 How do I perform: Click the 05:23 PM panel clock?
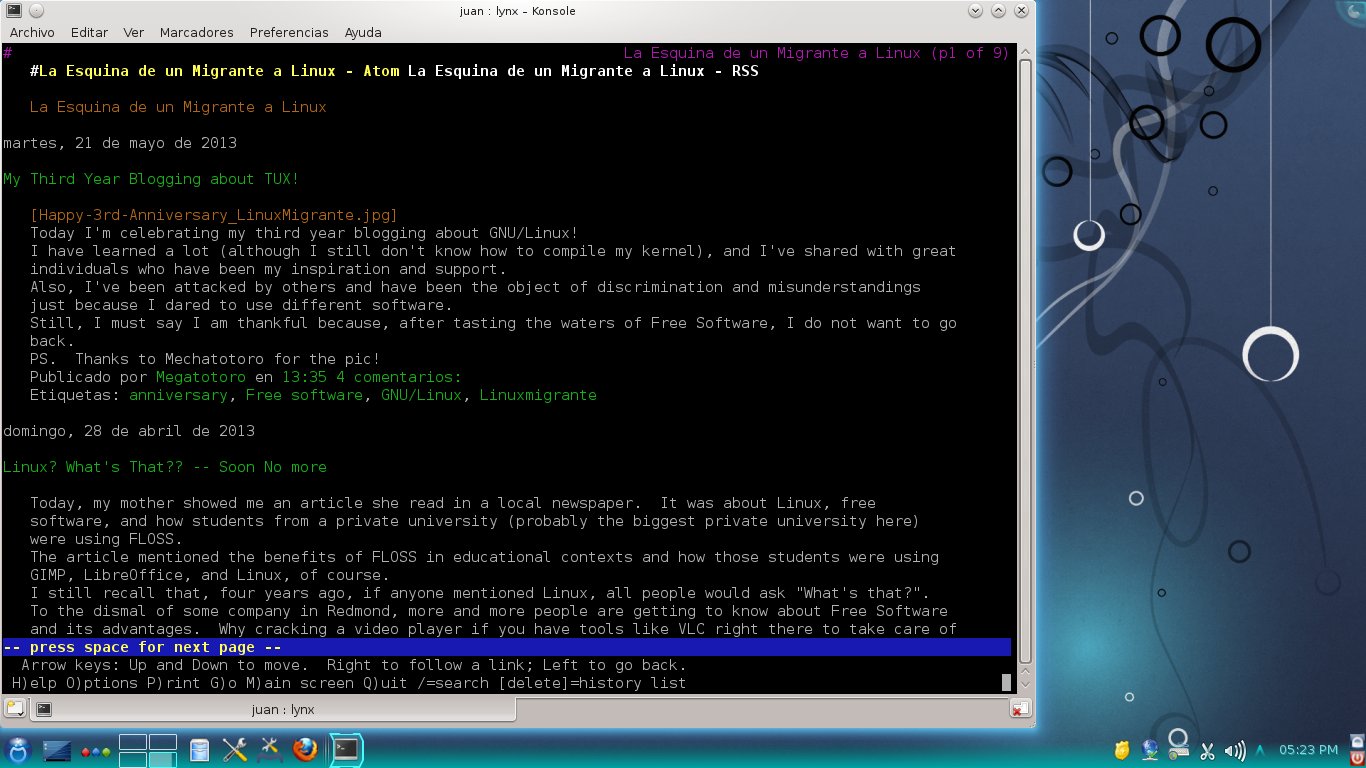point(1308,750)
